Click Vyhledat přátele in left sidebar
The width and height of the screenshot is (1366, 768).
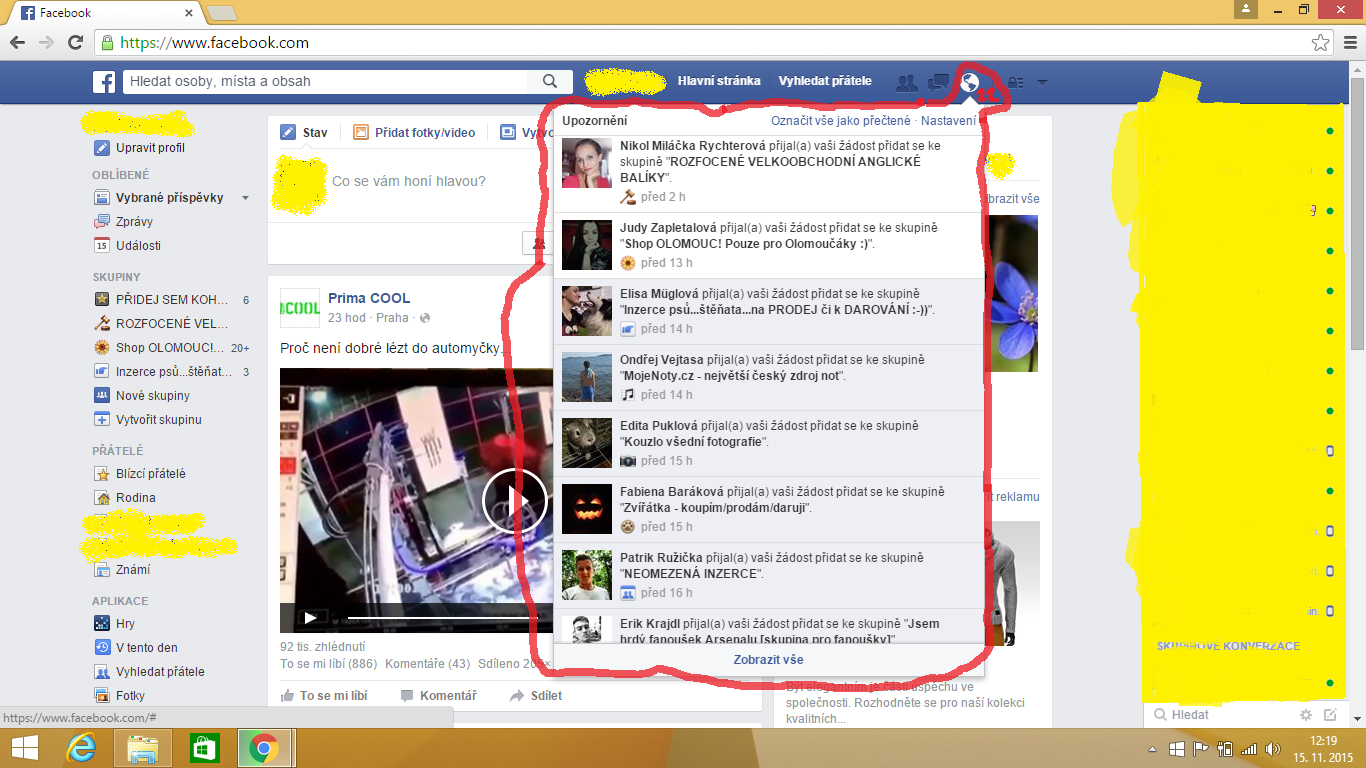[160, 672]
